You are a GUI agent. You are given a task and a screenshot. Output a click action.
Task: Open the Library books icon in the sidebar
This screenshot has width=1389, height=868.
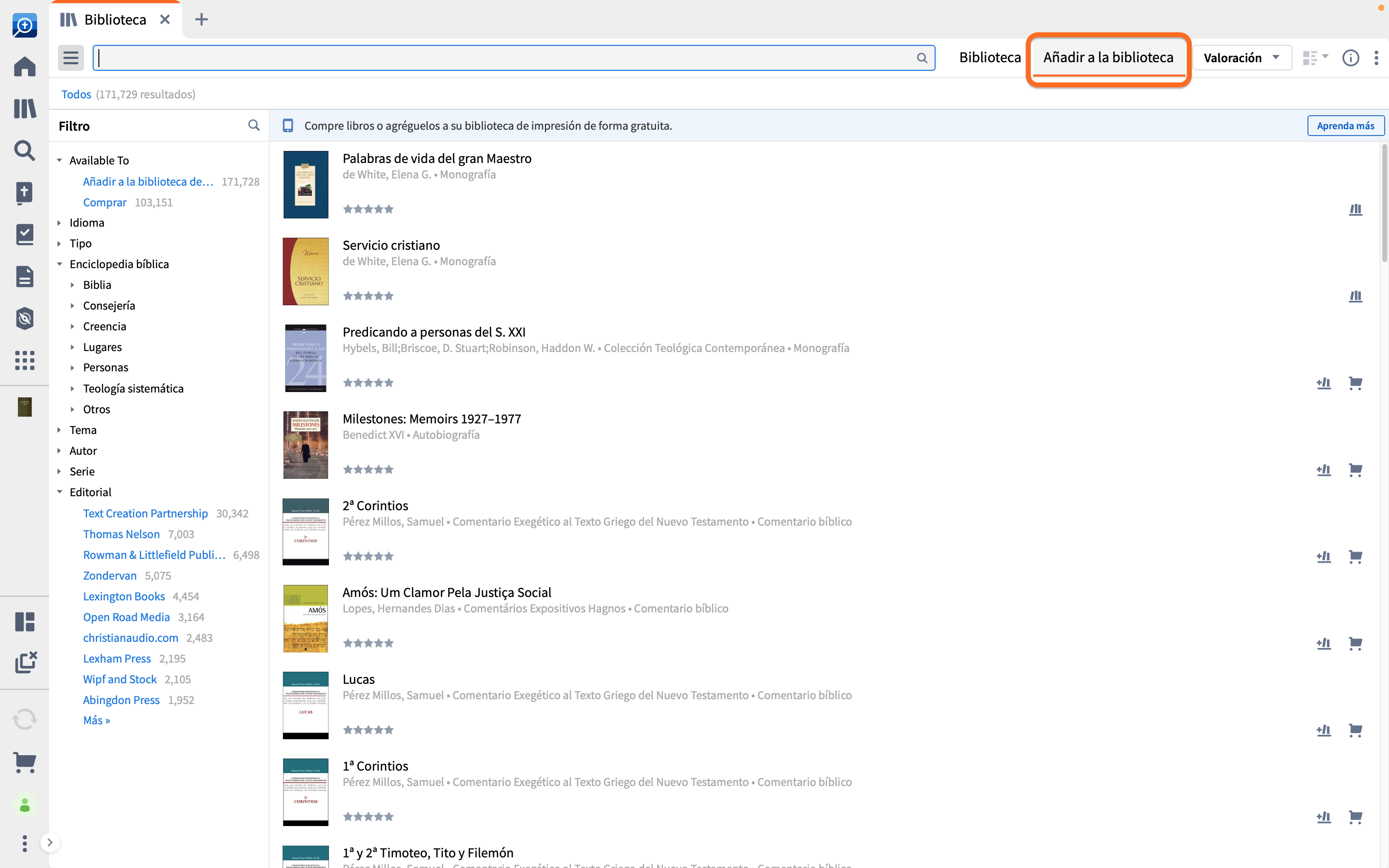coord(25,108)
